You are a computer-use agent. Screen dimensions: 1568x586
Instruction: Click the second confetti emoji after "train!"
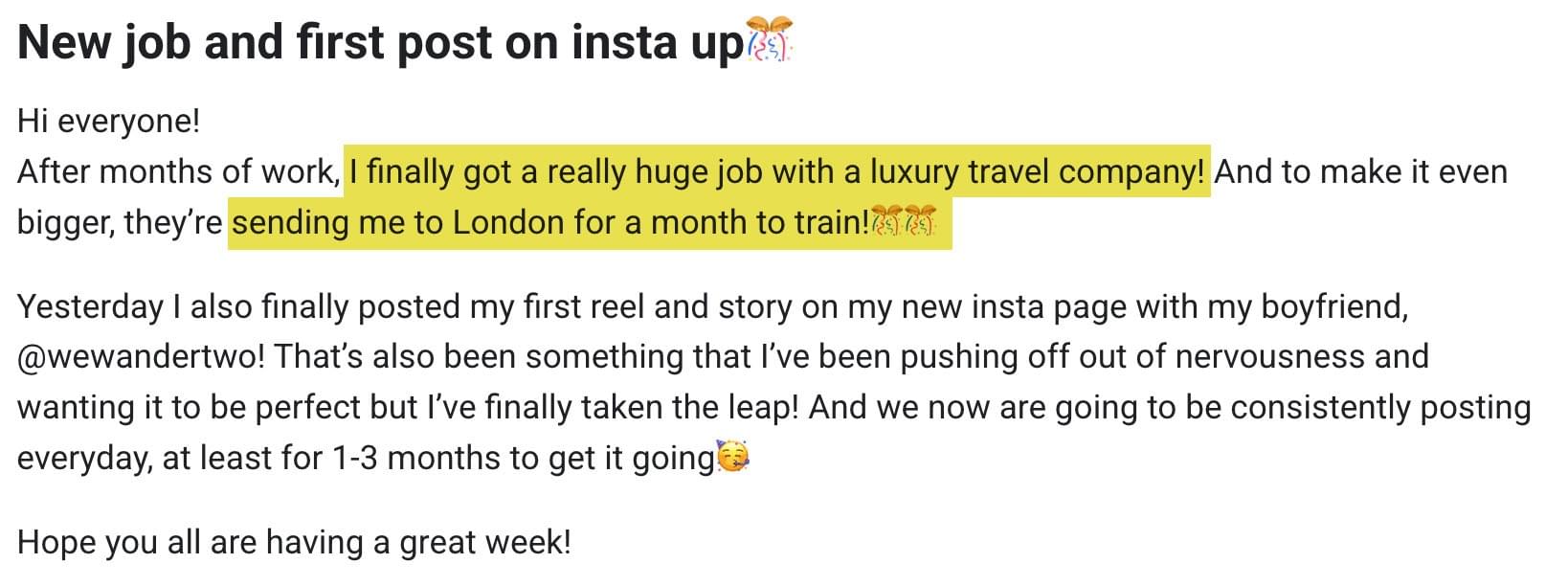pos(920,221)
